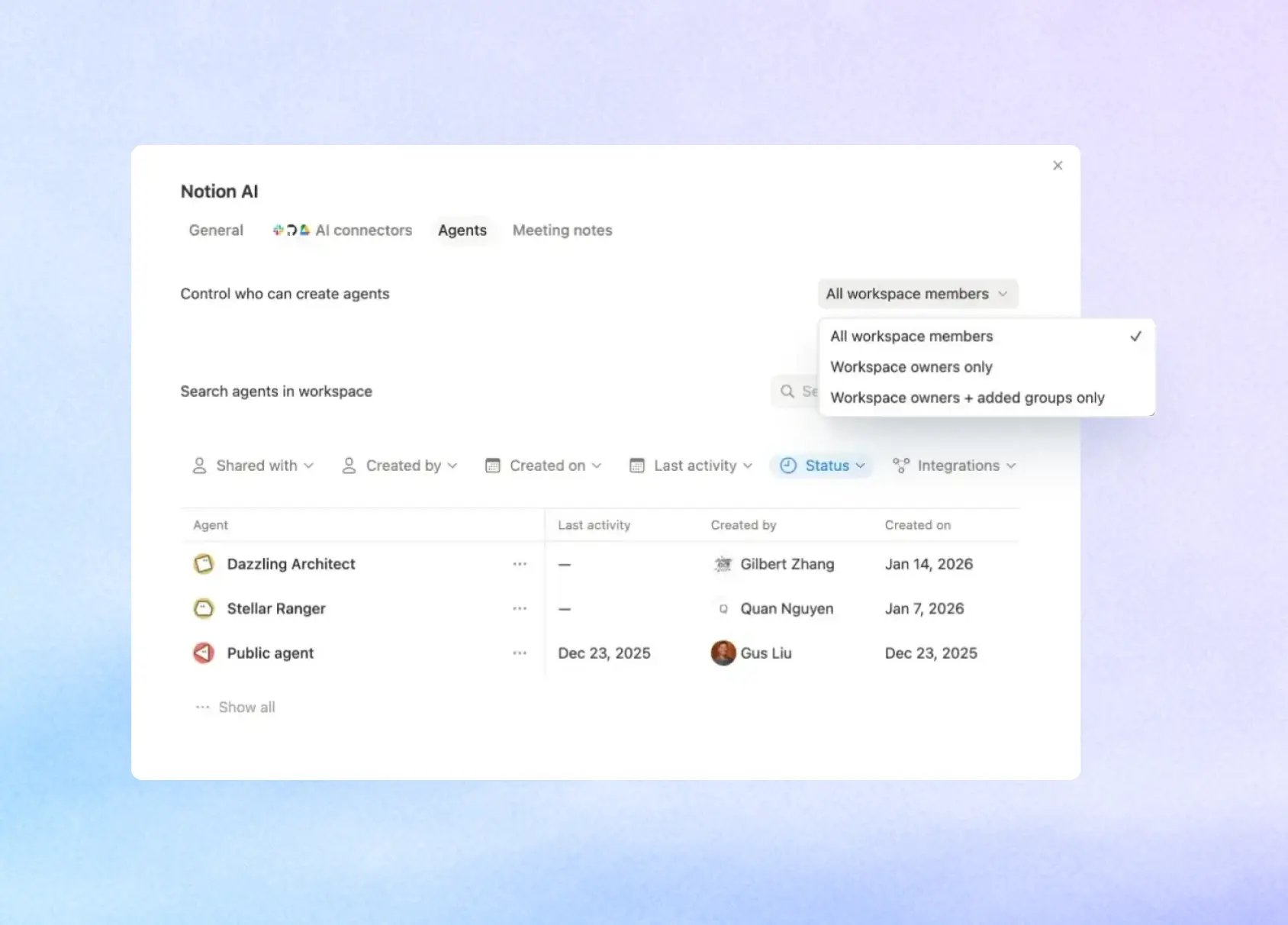This screenshot has height=925, width=1288.
Task: Click the search agents input field
Action: click(x=795, y=392)
